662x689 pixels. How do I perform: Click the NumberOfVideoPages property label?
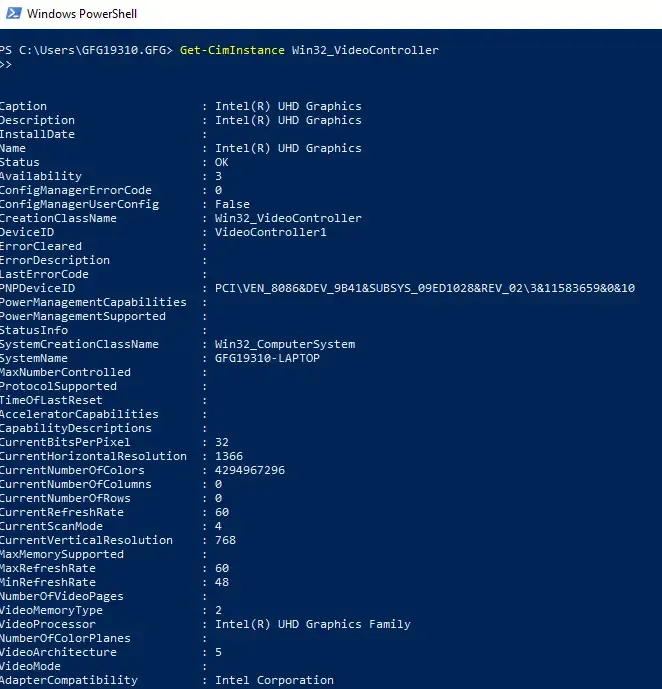click(x=61, y=596)
